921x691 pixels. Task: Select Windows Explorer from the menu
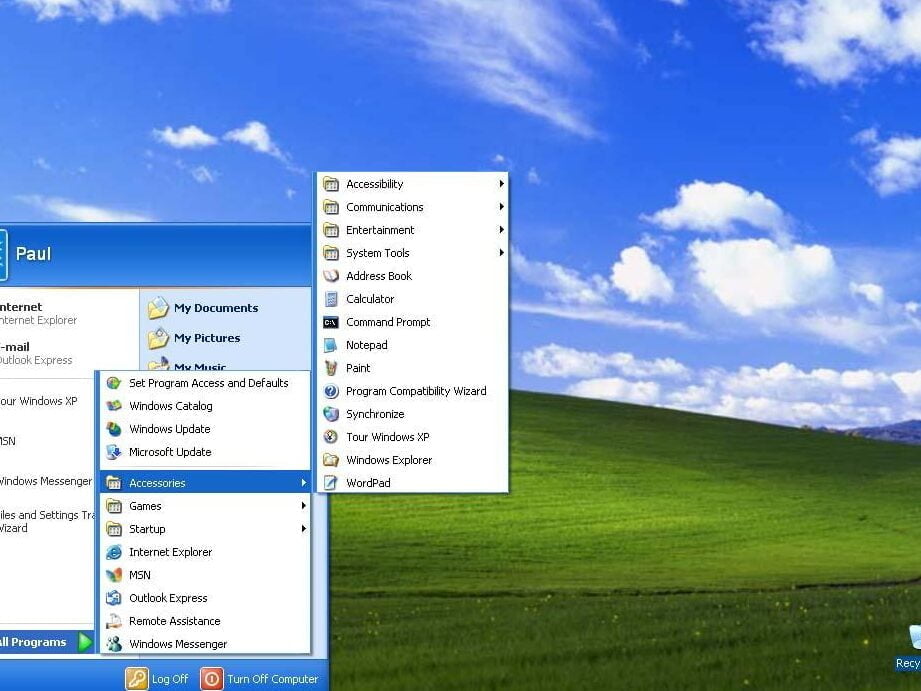click(389, 460)
